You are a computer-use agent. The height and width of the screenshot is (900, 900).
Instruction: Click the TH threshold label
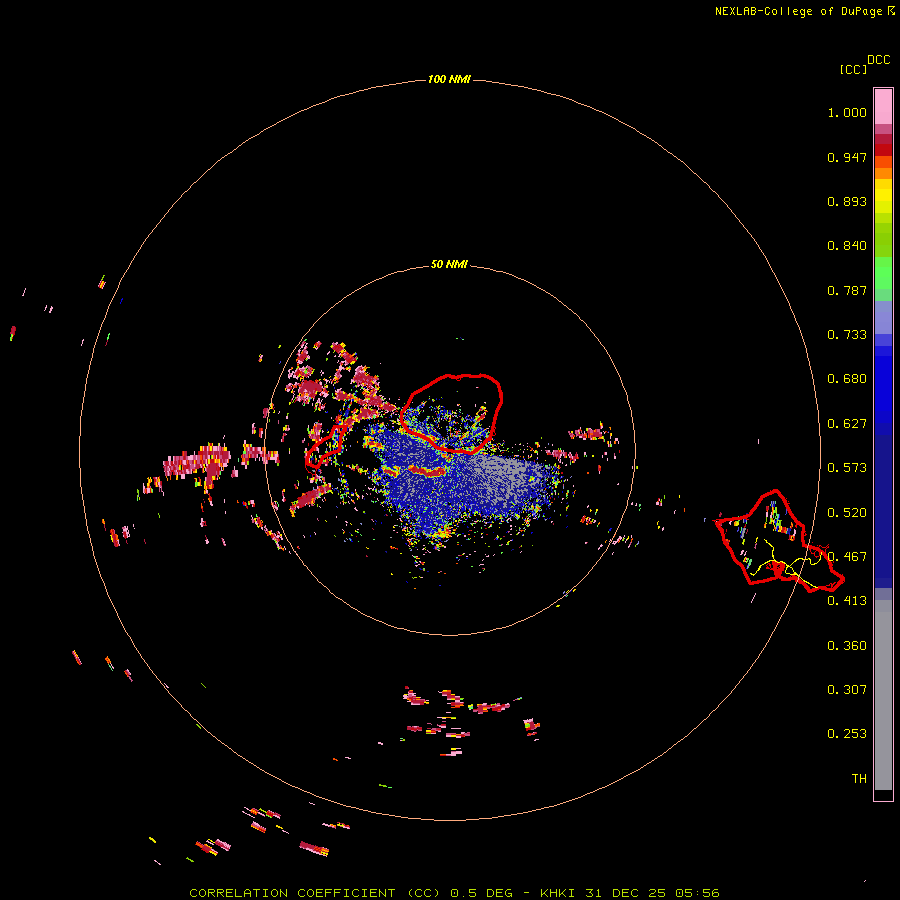859,778
